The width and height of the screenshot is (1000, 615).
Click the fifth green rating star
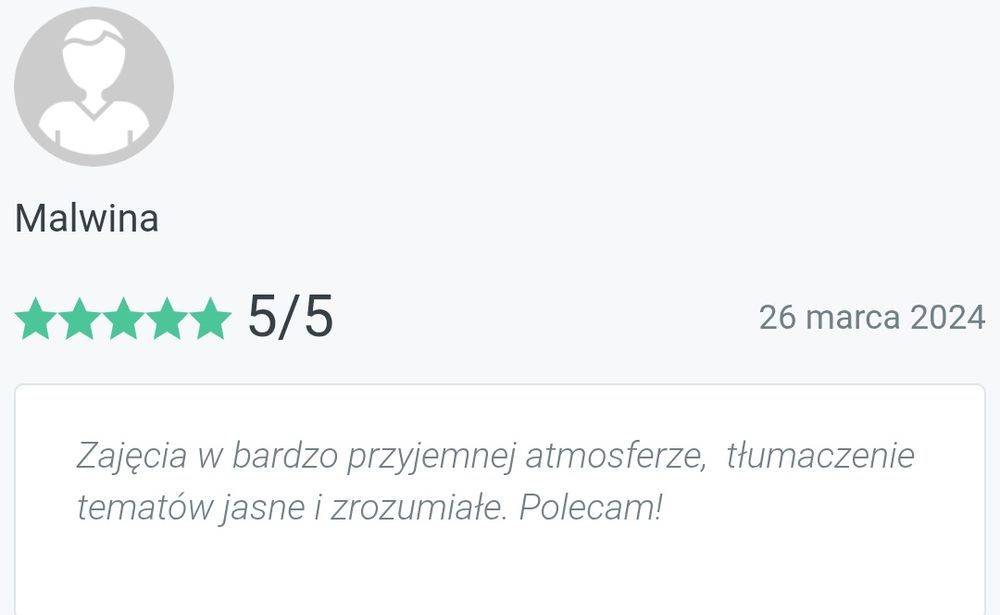coord(210,318)
